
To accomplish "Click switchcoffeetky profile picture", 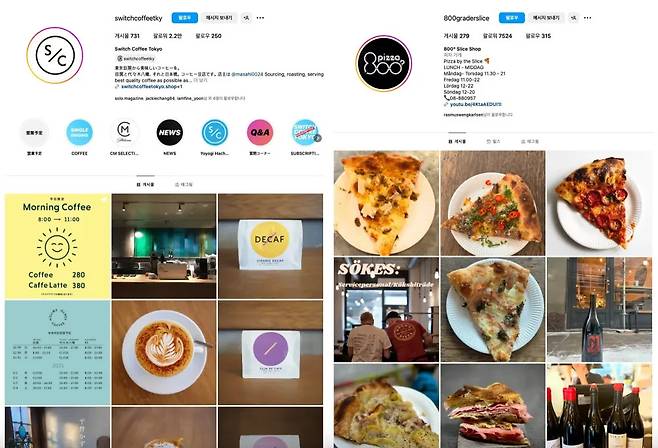I will [55, 55].
